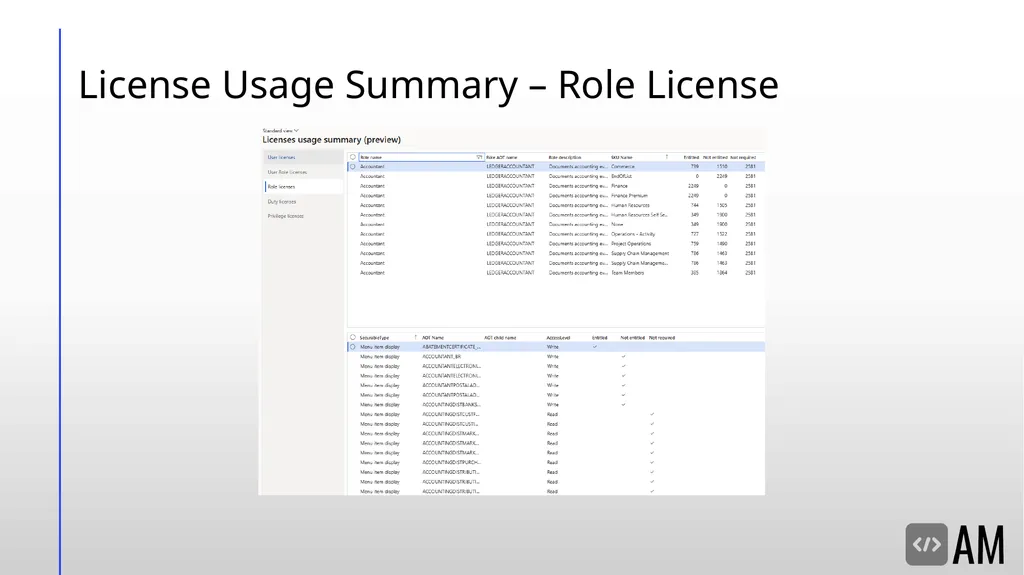Image resolution: width=1024 pixels, height=575 pixels.
Task: Click Entitled checkmark in ABATEMENTCERTIFICATE row
Action: (595, 347)
